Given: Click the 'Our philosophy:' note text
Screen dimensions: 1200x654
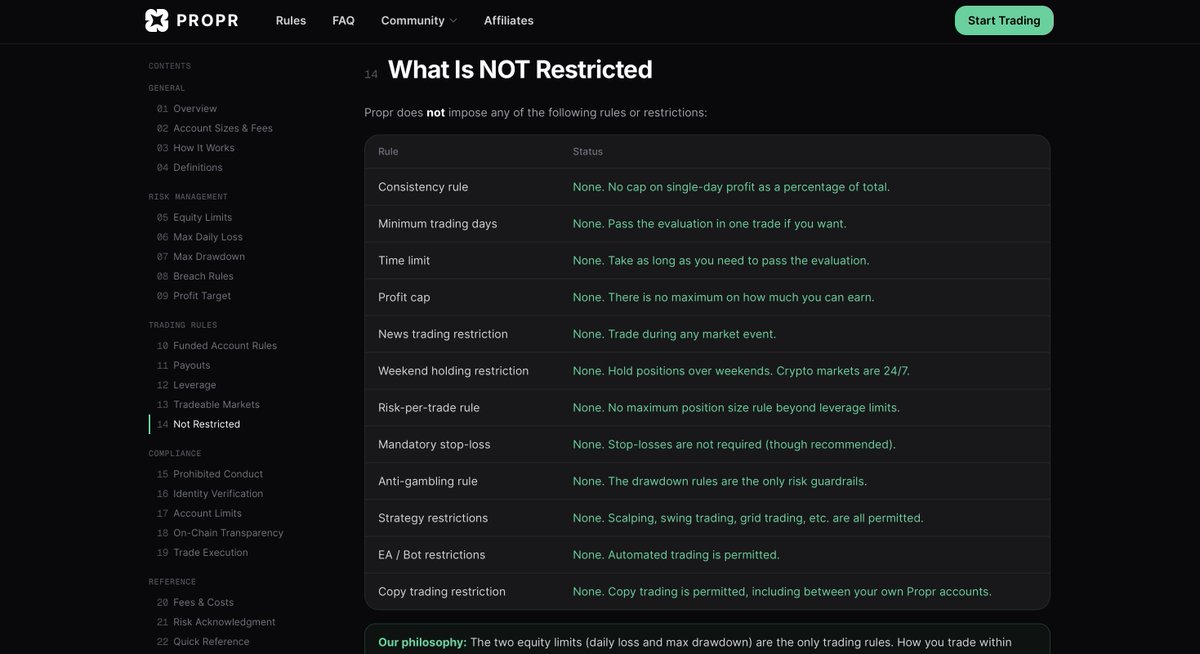Looking at the screenshot, I should pyautogui.click(x=422, y=642).
